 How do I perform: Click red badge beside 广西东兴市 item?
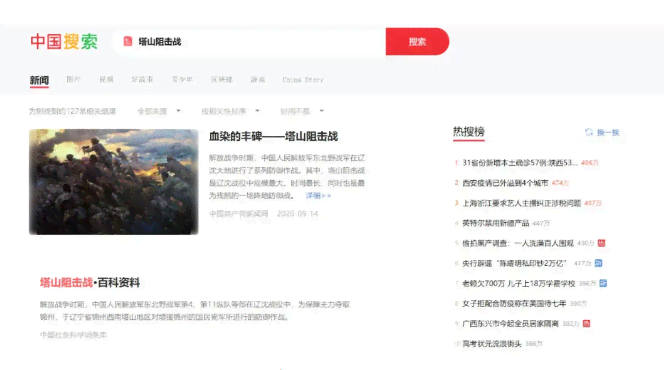coord(587,323)
